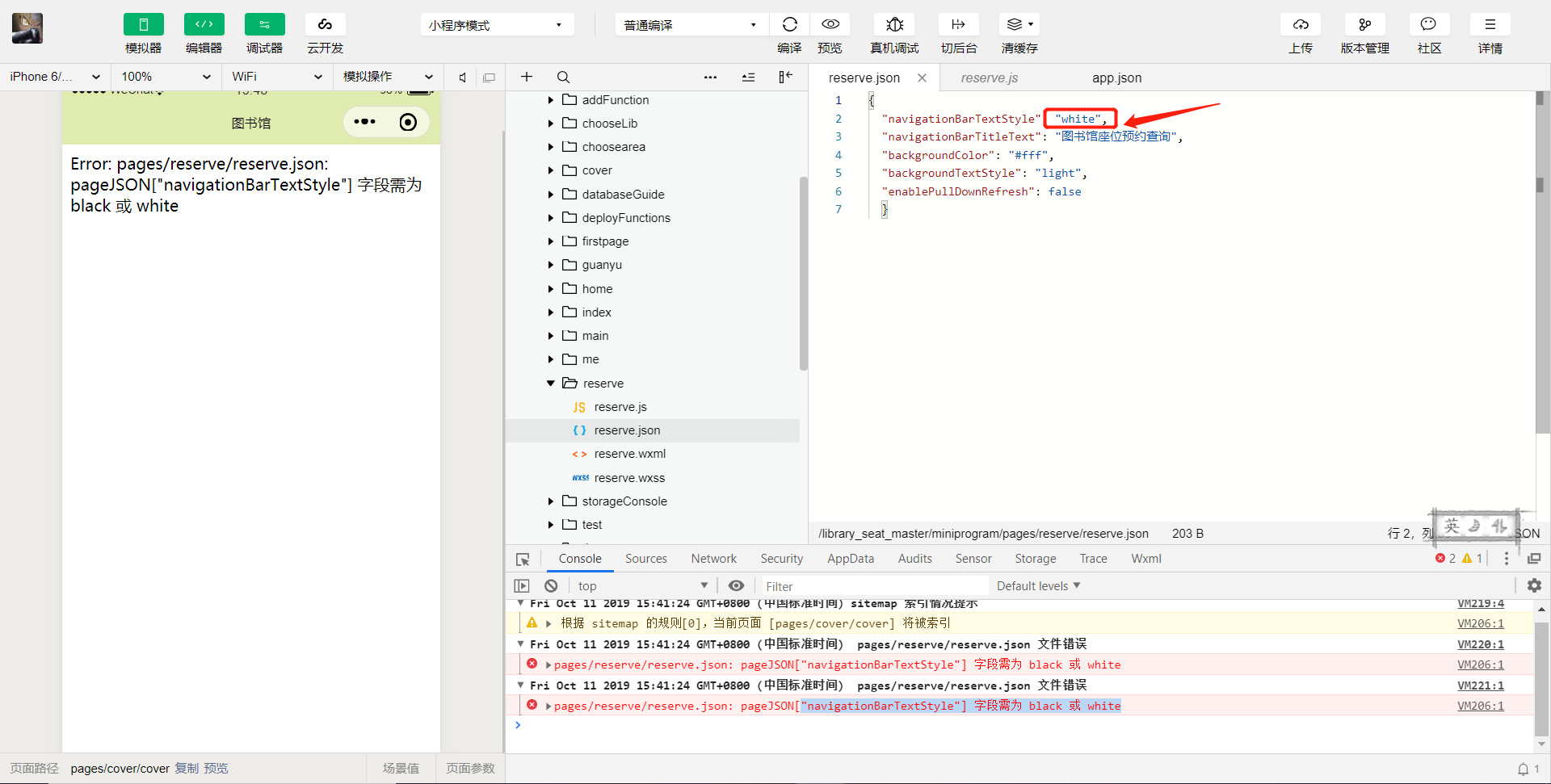Toggle the editor panel button

coord(204,25)
